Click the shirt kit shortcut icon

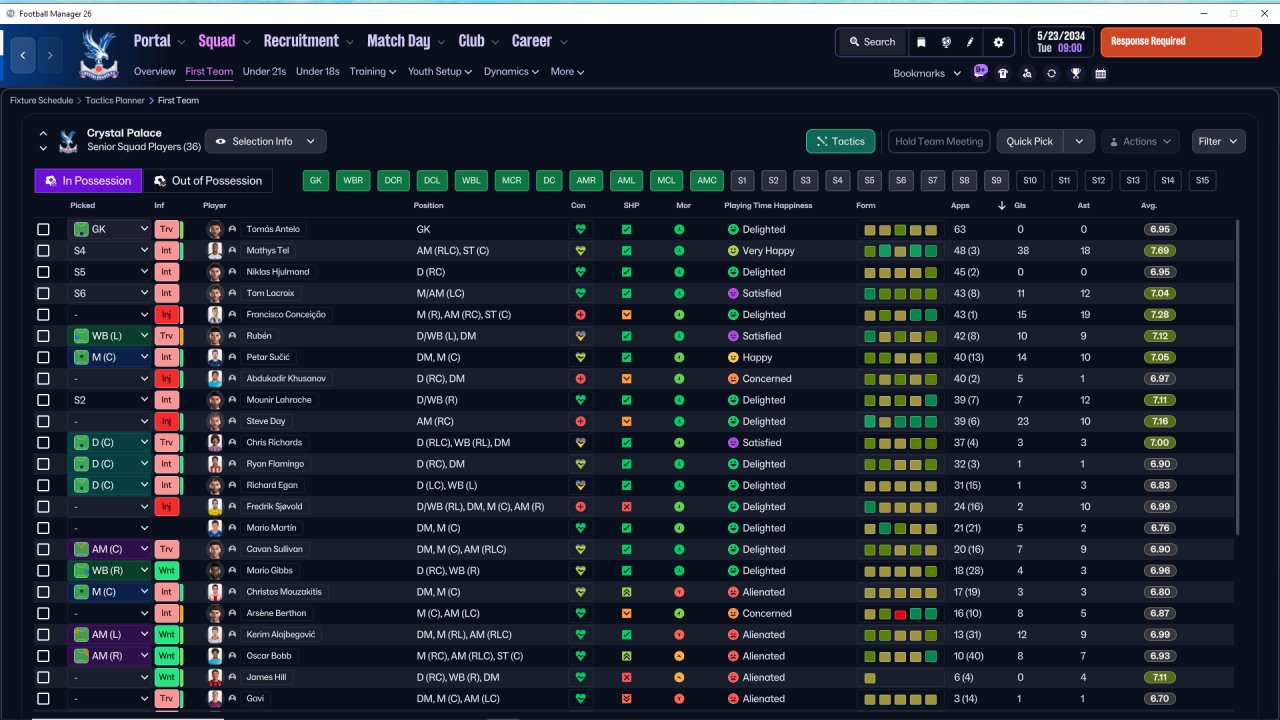coord(1003,73)
